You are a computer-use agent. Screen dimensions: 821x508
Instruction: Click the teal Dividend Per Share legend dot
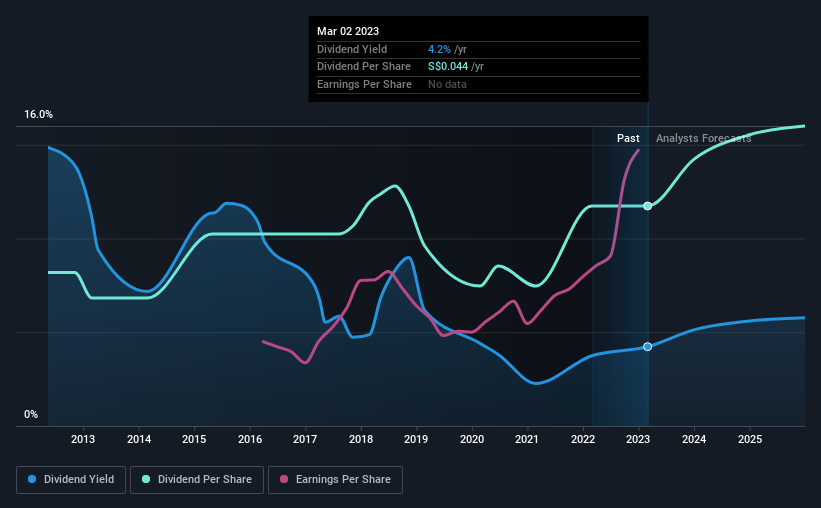pyautogui.click(x=146, y=479)
